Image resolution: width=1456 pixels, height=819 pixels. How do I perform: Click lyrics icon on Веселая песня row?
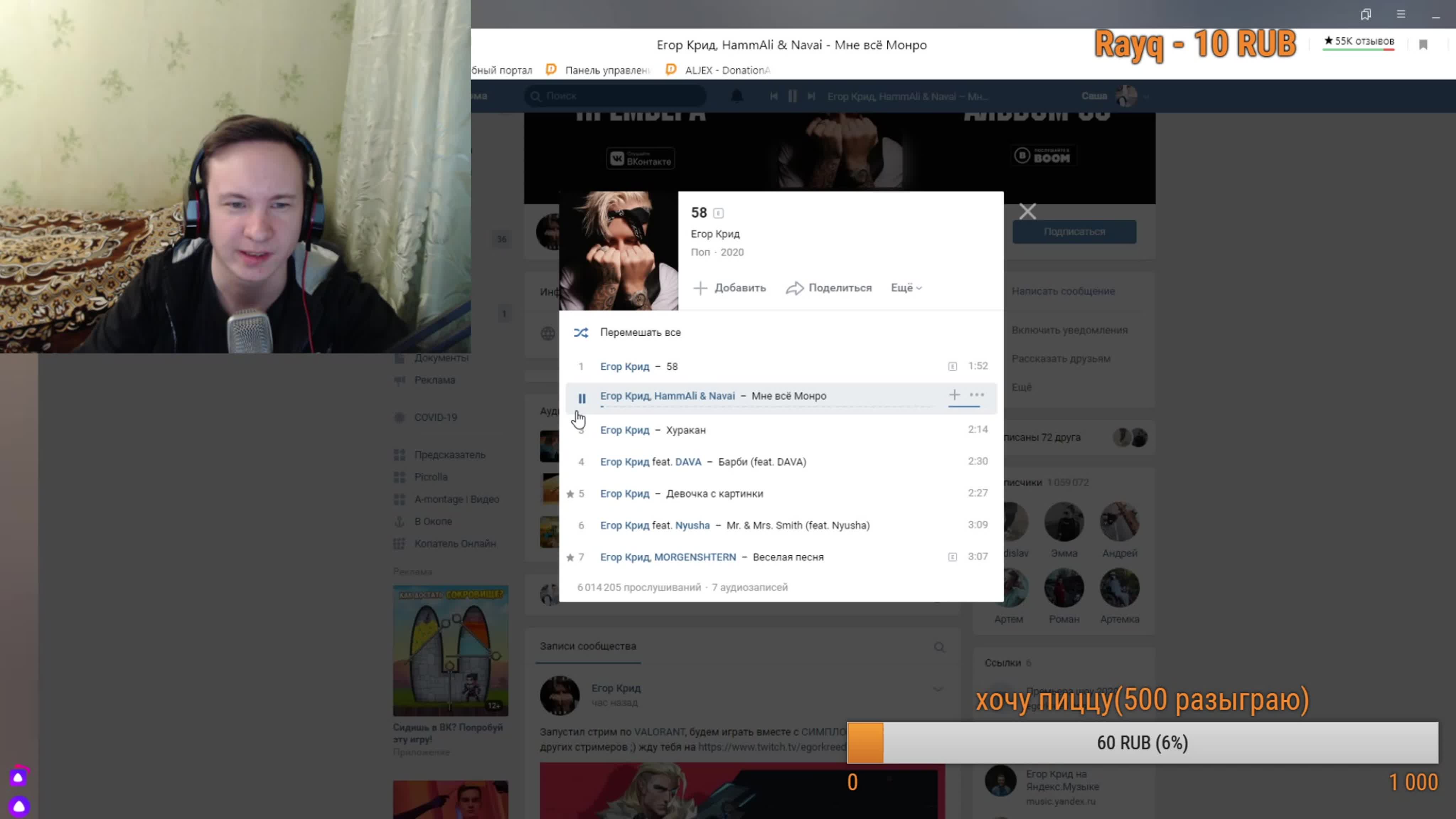tap(952, 557)
